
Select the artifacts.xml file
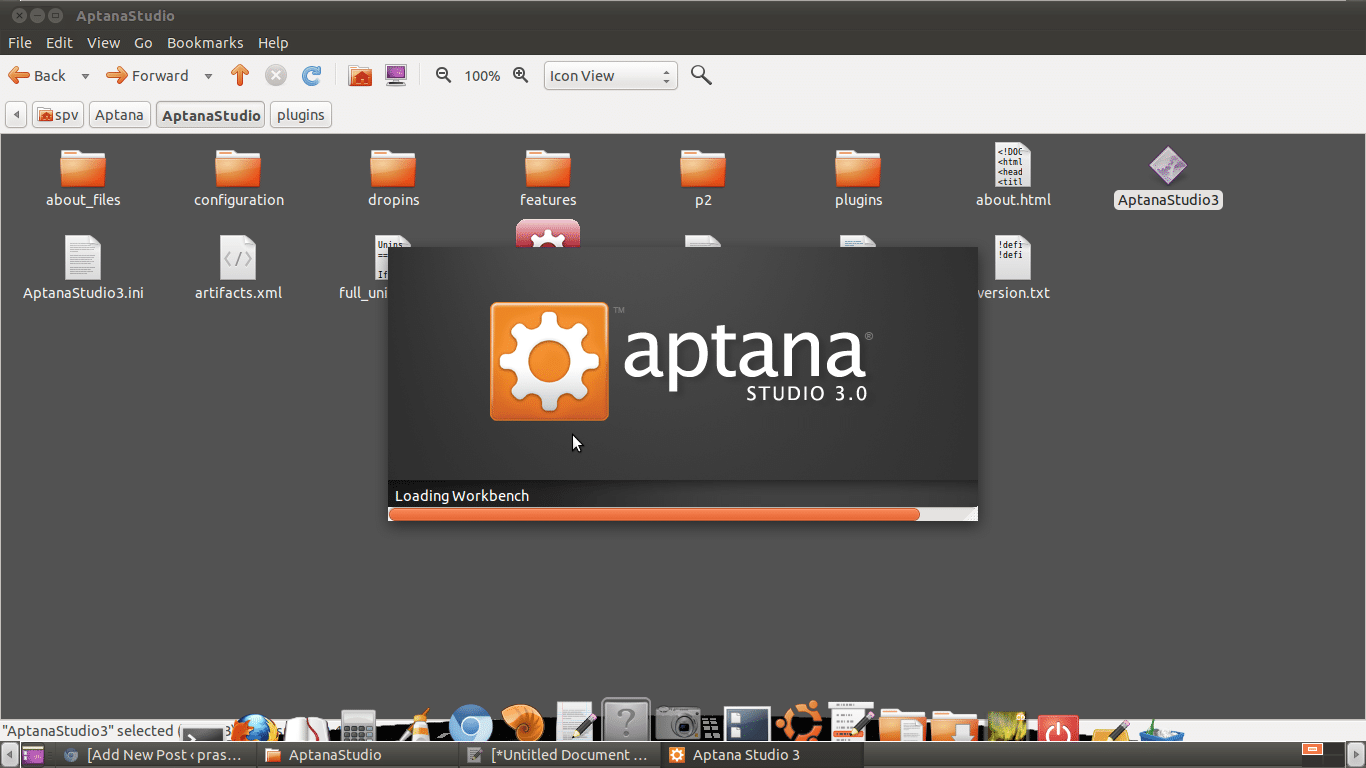tap(238, 268)
